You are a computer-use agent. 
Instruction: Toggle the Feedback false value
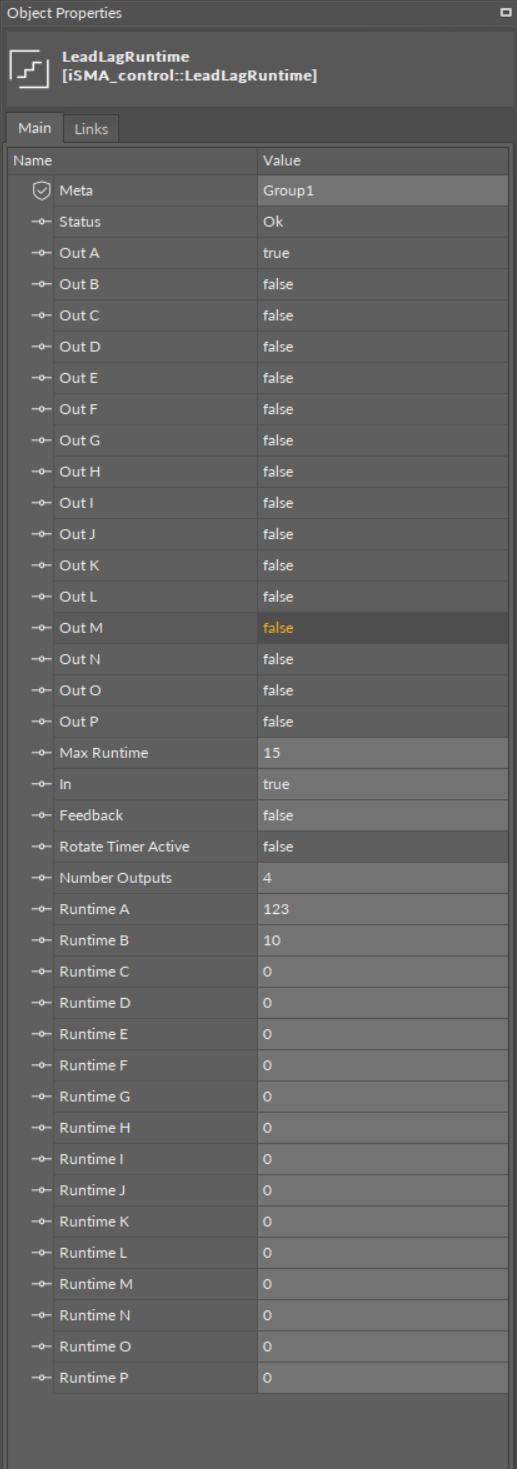[x=382, y=815]
